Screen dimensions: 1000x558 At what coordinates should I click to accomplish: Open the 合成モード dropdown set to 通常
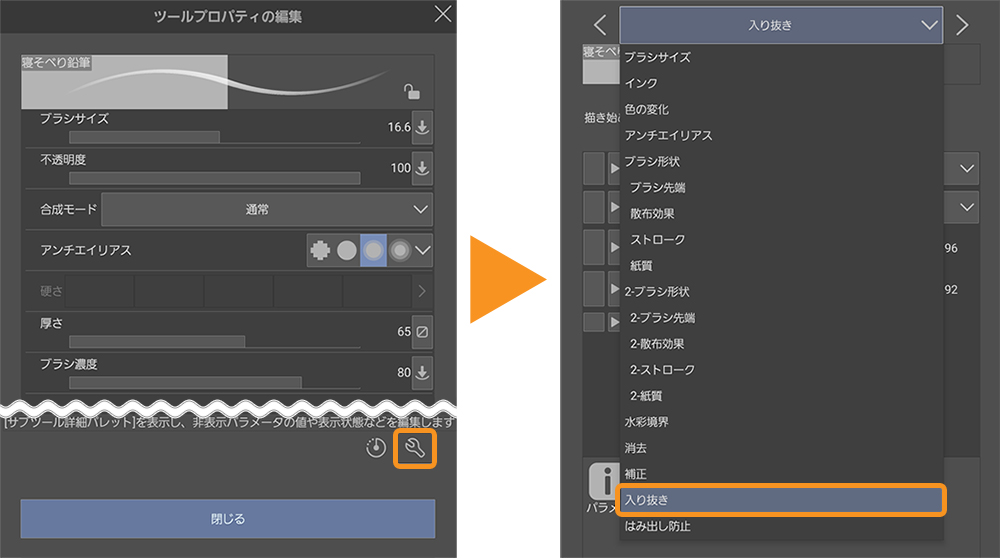[x=266, y=210]
